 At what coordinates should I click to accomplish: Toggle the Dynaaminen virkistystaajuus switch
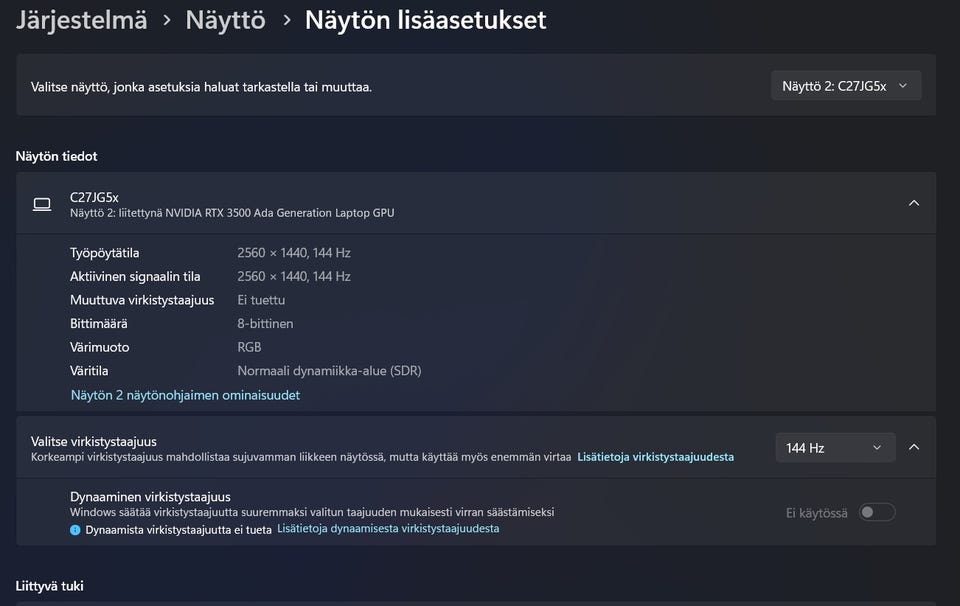(x=877, y=512)
